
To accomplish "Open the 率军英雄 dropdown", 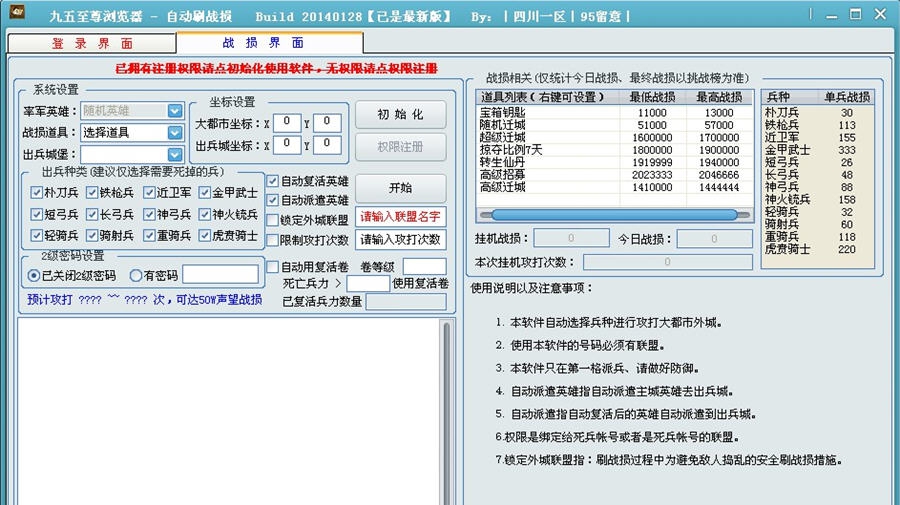I will (175, 110).
